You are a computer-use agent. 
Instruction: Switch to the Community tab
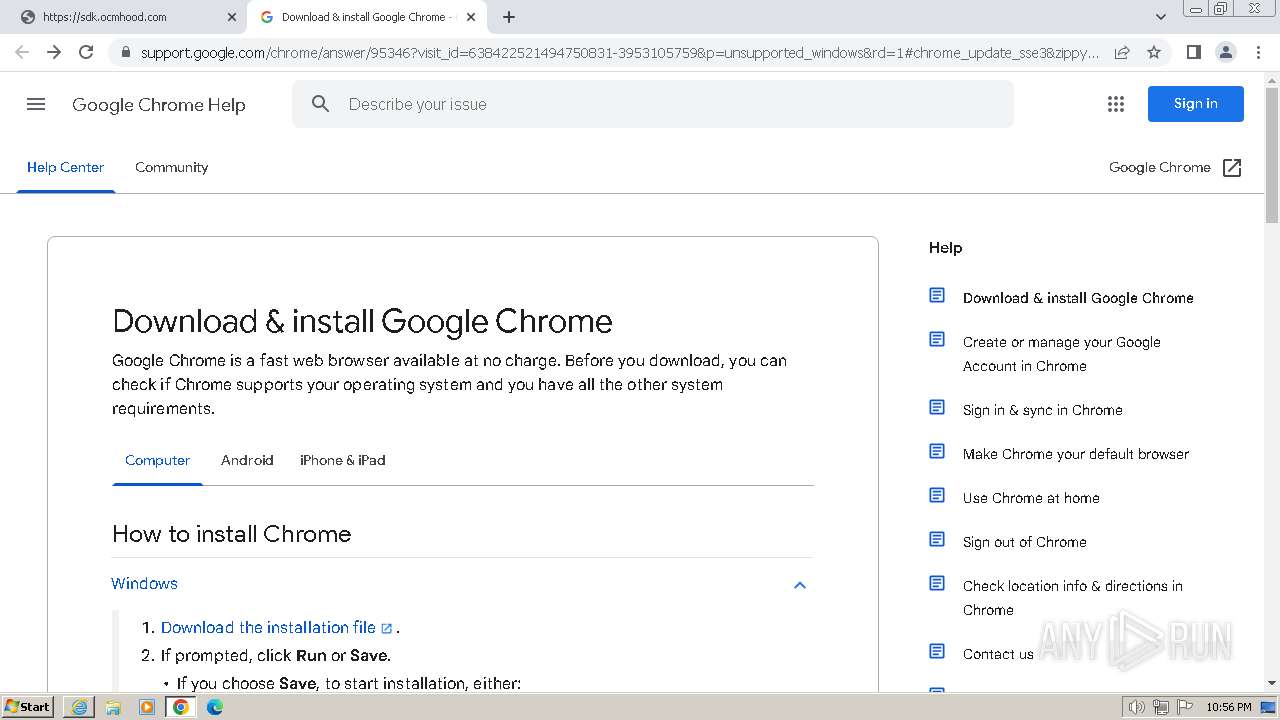coord(172,167)
